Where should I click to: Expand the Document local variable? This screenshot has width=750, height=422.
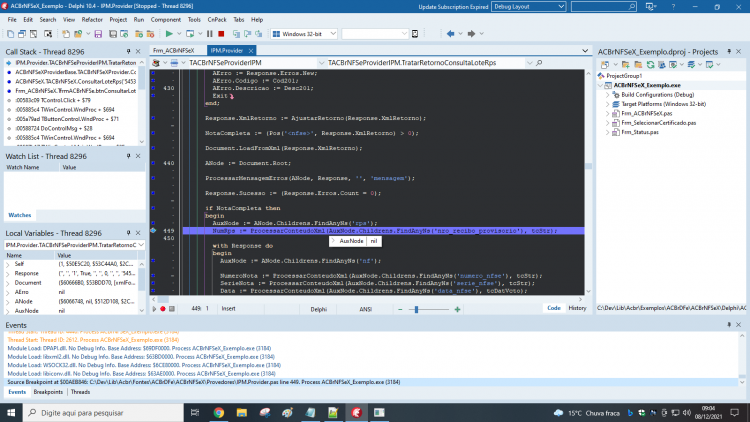click(8, 283)
